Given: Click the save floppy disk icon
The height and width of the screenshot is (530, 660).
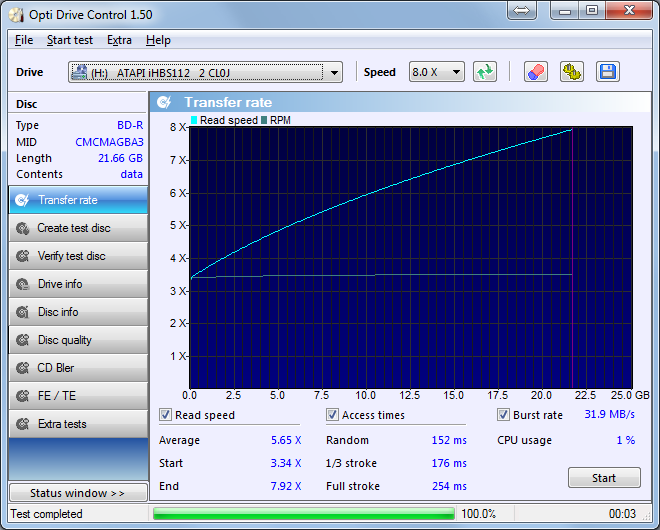Looking at the screenshot, I should click(608, 72).
